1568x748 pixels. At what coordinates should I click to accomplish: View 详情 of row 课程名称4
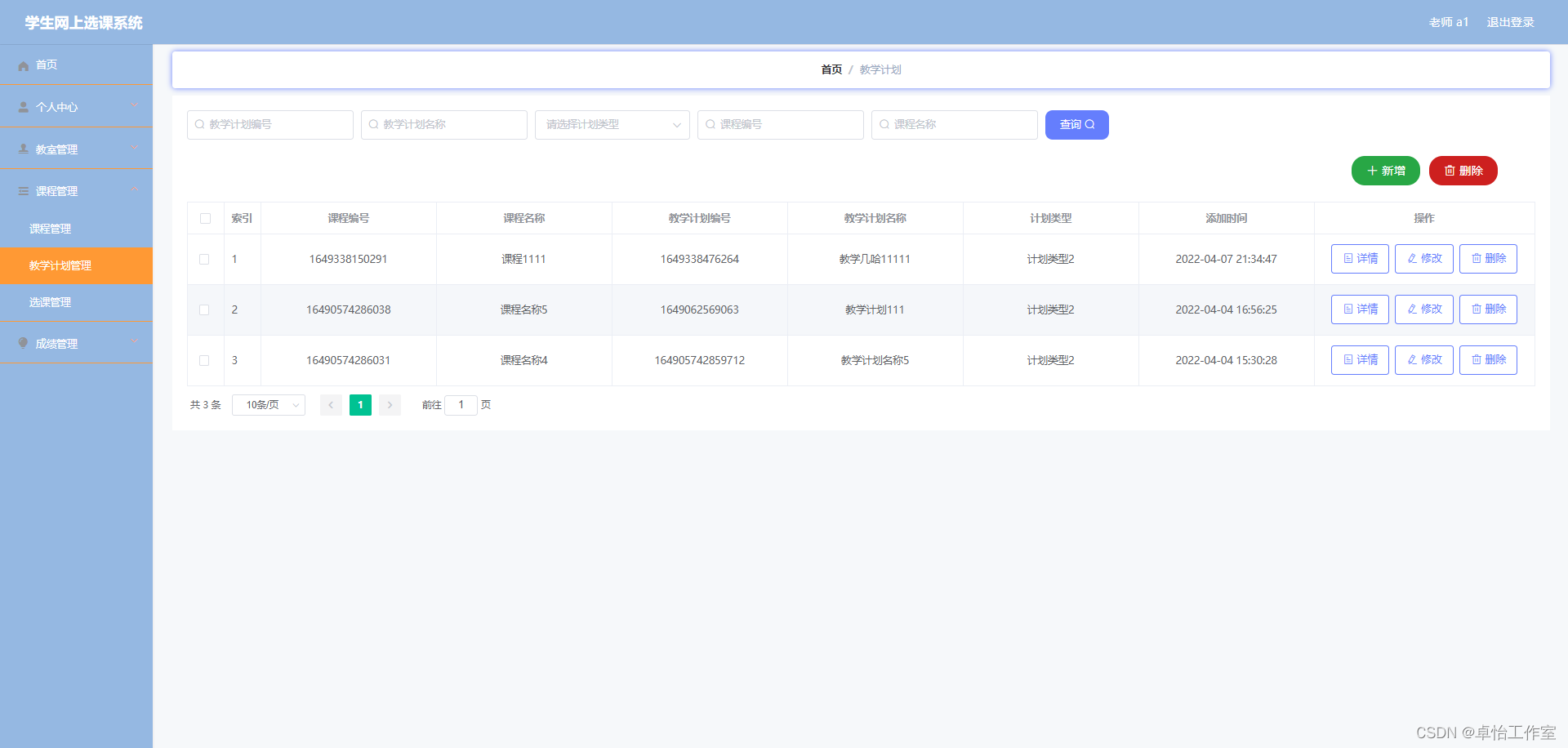1360,360
